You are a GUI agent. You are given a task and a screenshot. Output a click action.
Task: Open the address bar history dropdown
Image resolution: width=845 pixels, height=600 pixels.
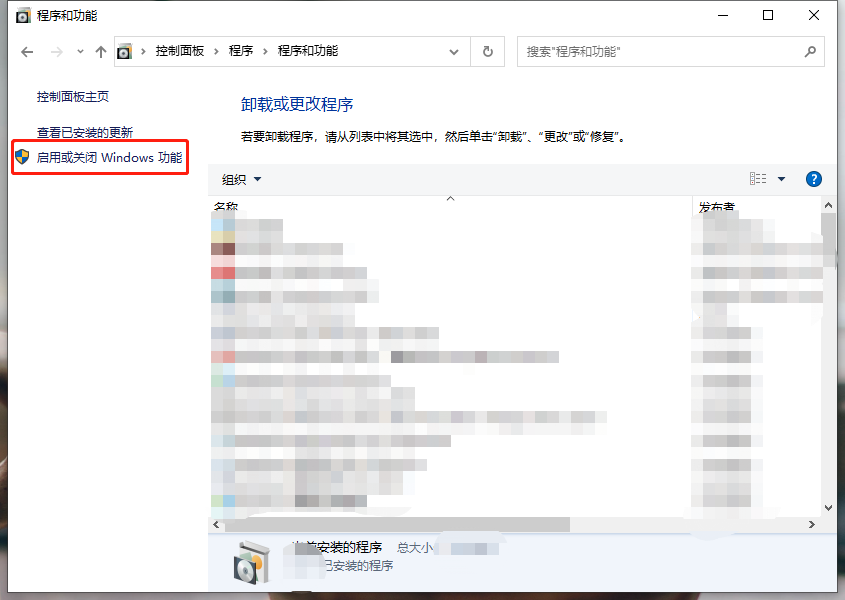pyautogui.click(x=454, y=52)
